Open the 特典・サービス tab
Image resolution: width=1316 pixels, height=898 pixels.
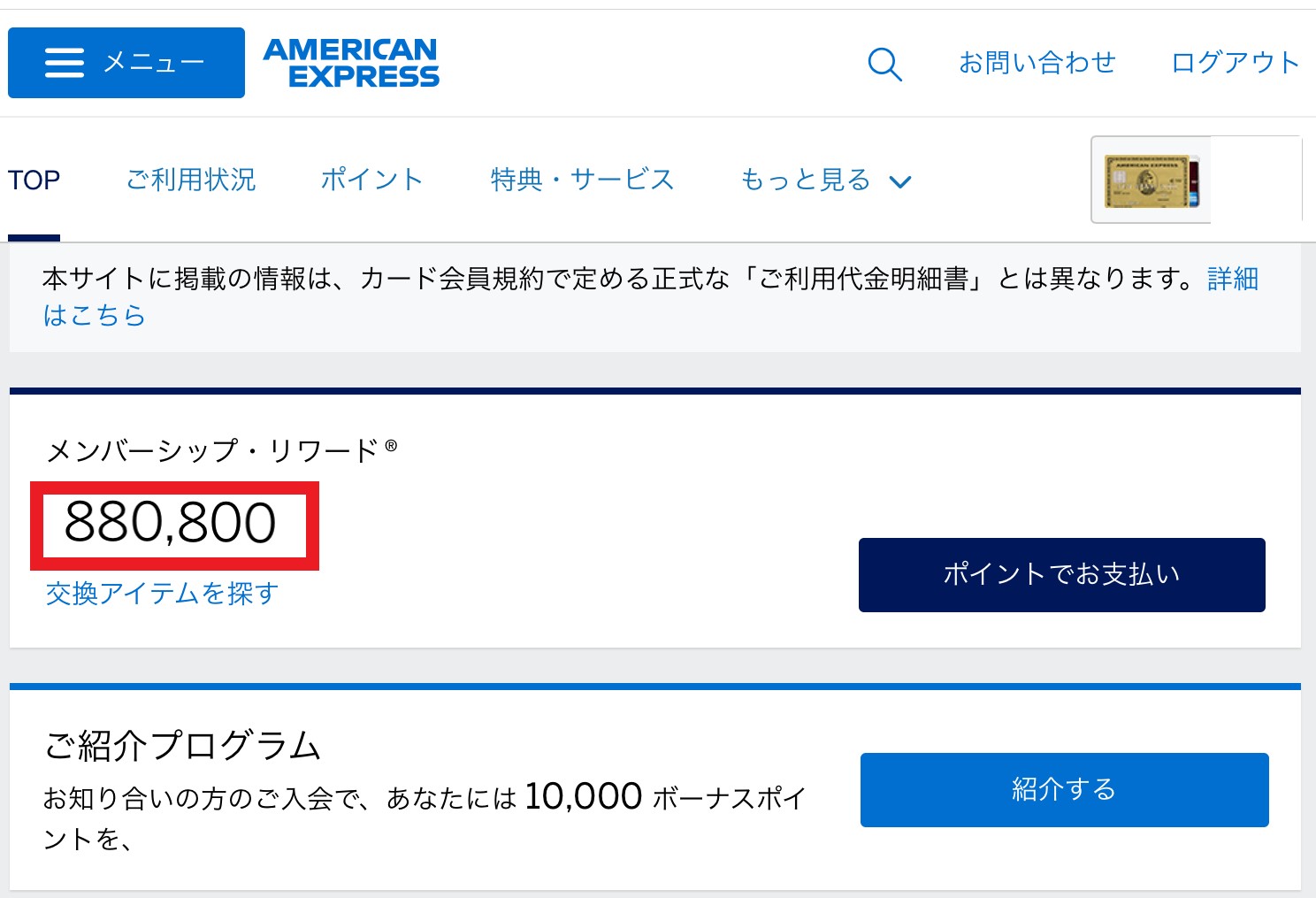point(582,180)
